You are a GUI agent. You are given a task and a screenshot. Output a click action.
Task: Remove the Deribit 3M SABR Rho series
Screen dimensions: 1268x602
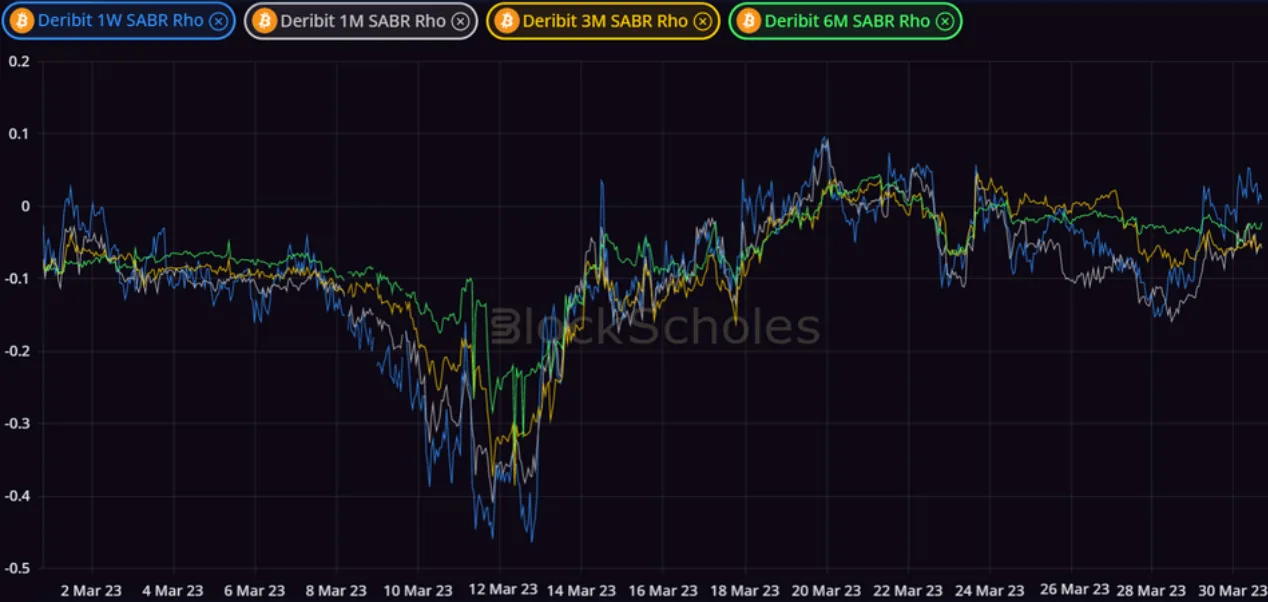pyautogui.click(x=702, y=21)
